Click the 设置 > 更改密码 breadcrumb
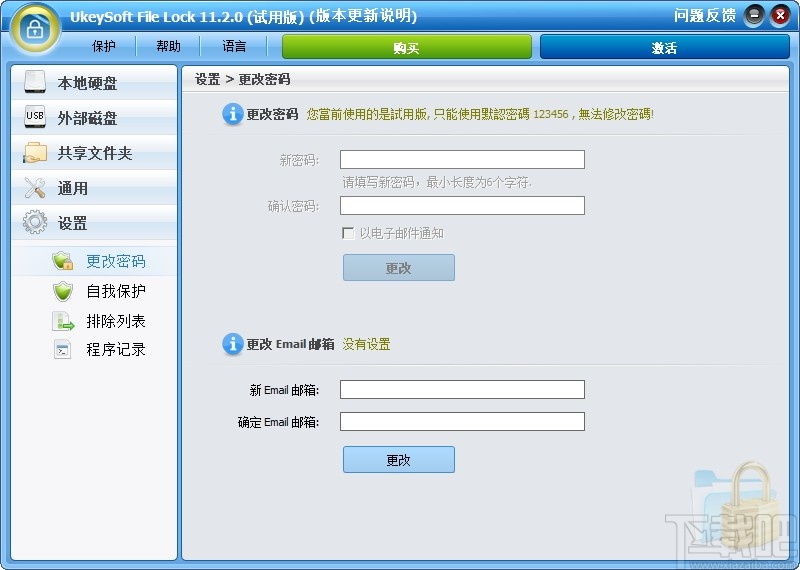800x570 pixels. click(243, 79)
